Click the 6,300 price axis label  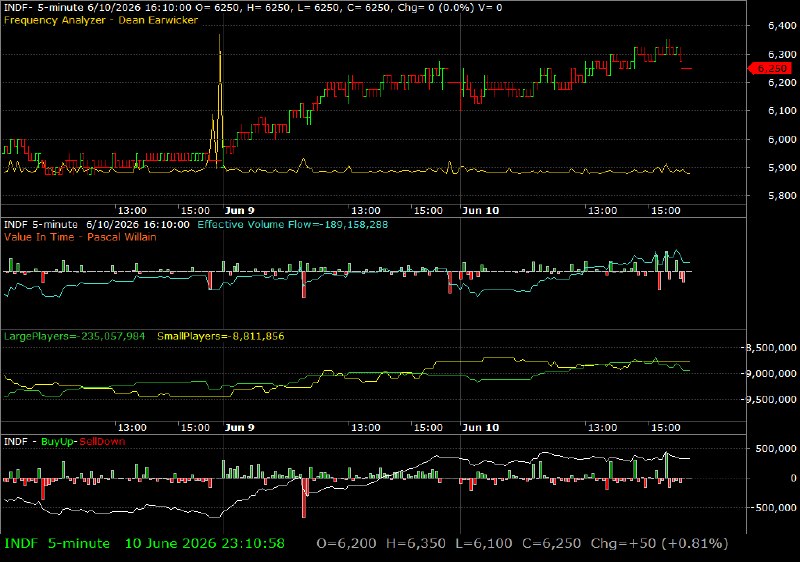[782, 54]
